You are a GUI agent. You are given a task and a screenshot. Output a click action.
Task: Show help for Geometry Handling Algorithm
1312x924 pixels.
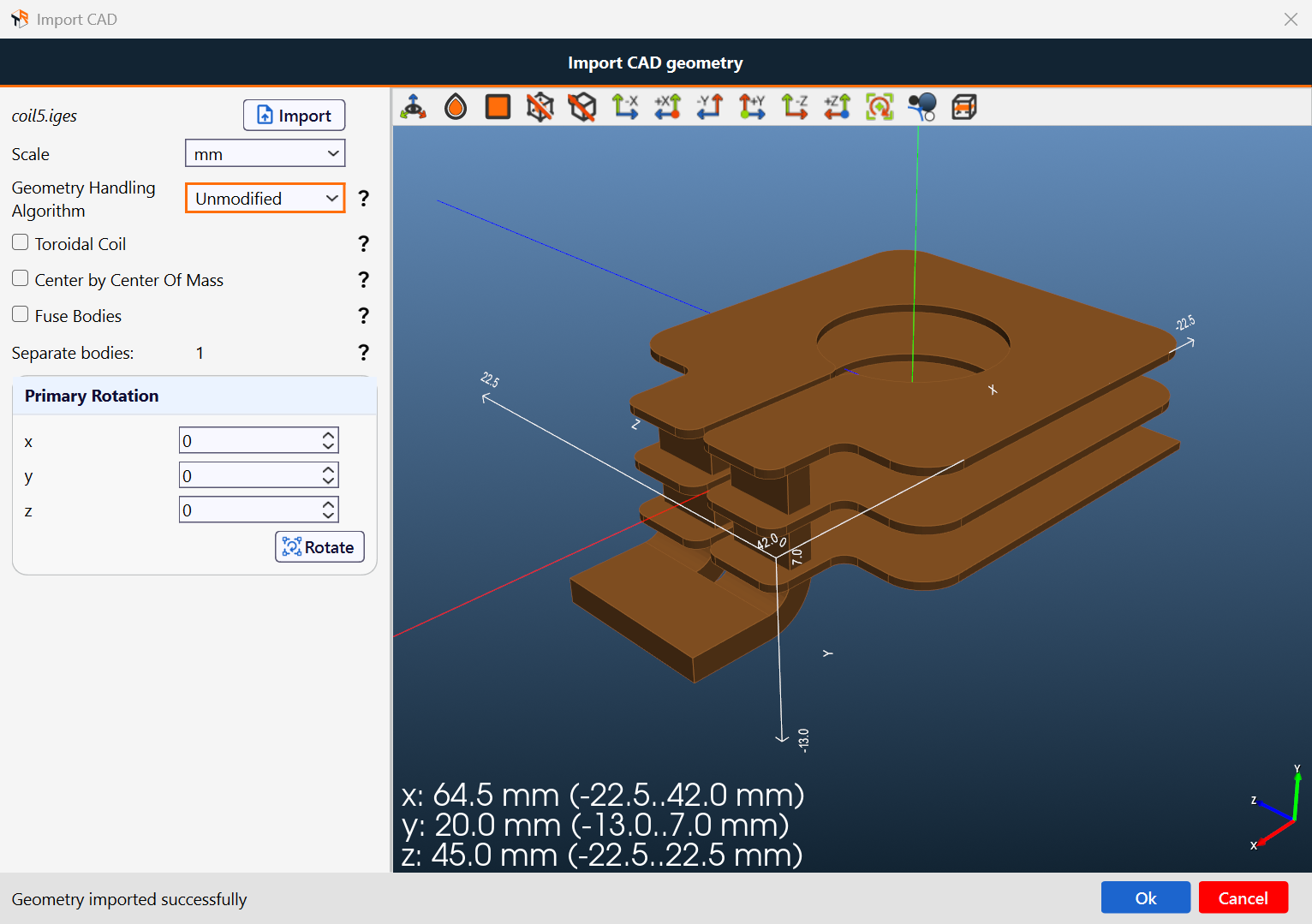[x=364, y=199]
